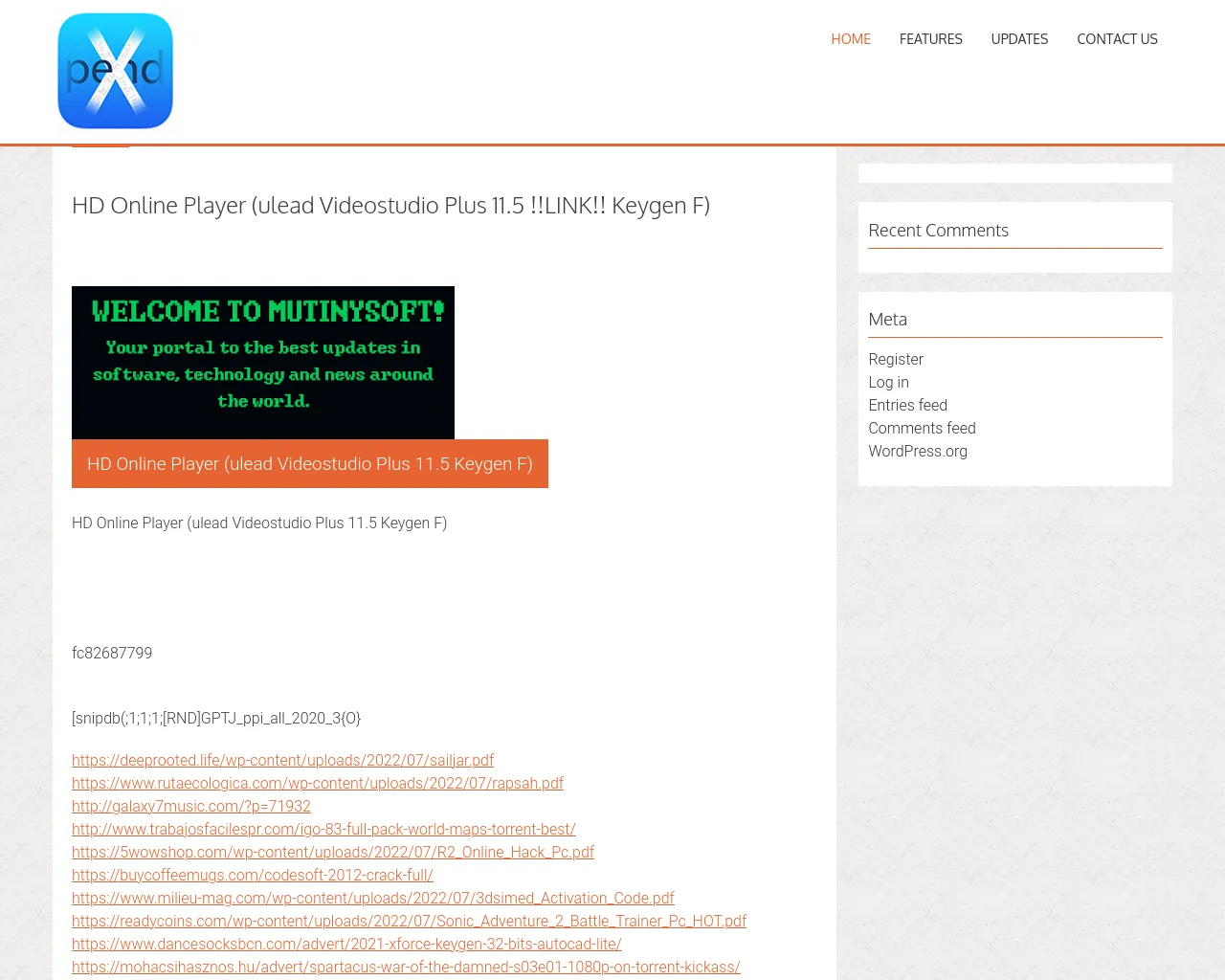Click the text fc82687799
Viewport: 1225px width, 980px height.
[112, 653]
